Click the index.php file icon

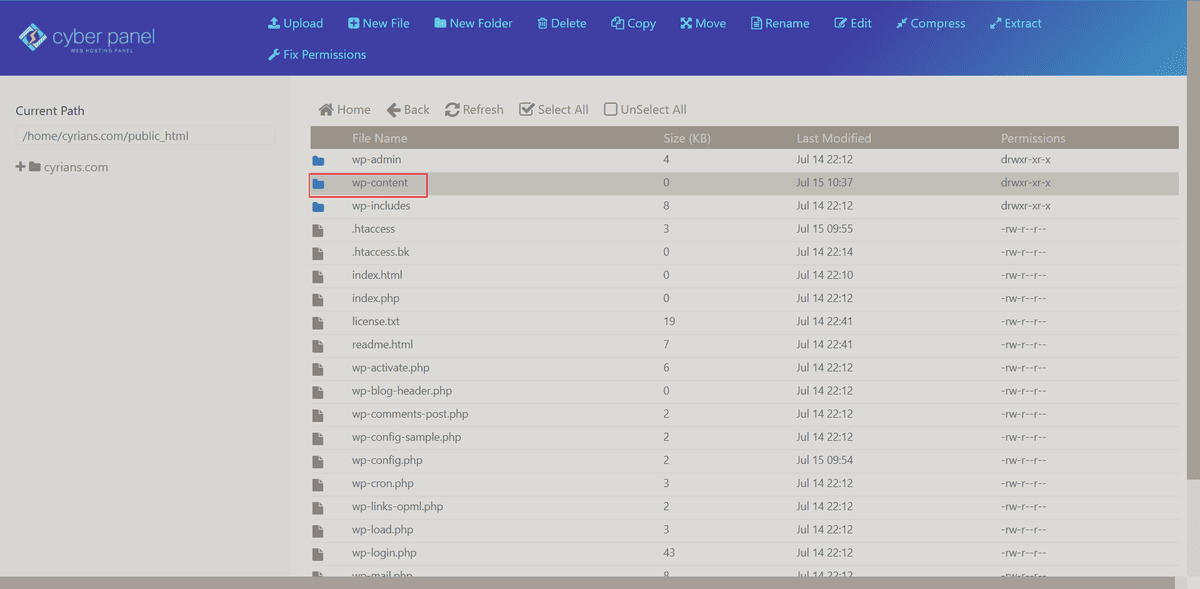click(318, 298)
